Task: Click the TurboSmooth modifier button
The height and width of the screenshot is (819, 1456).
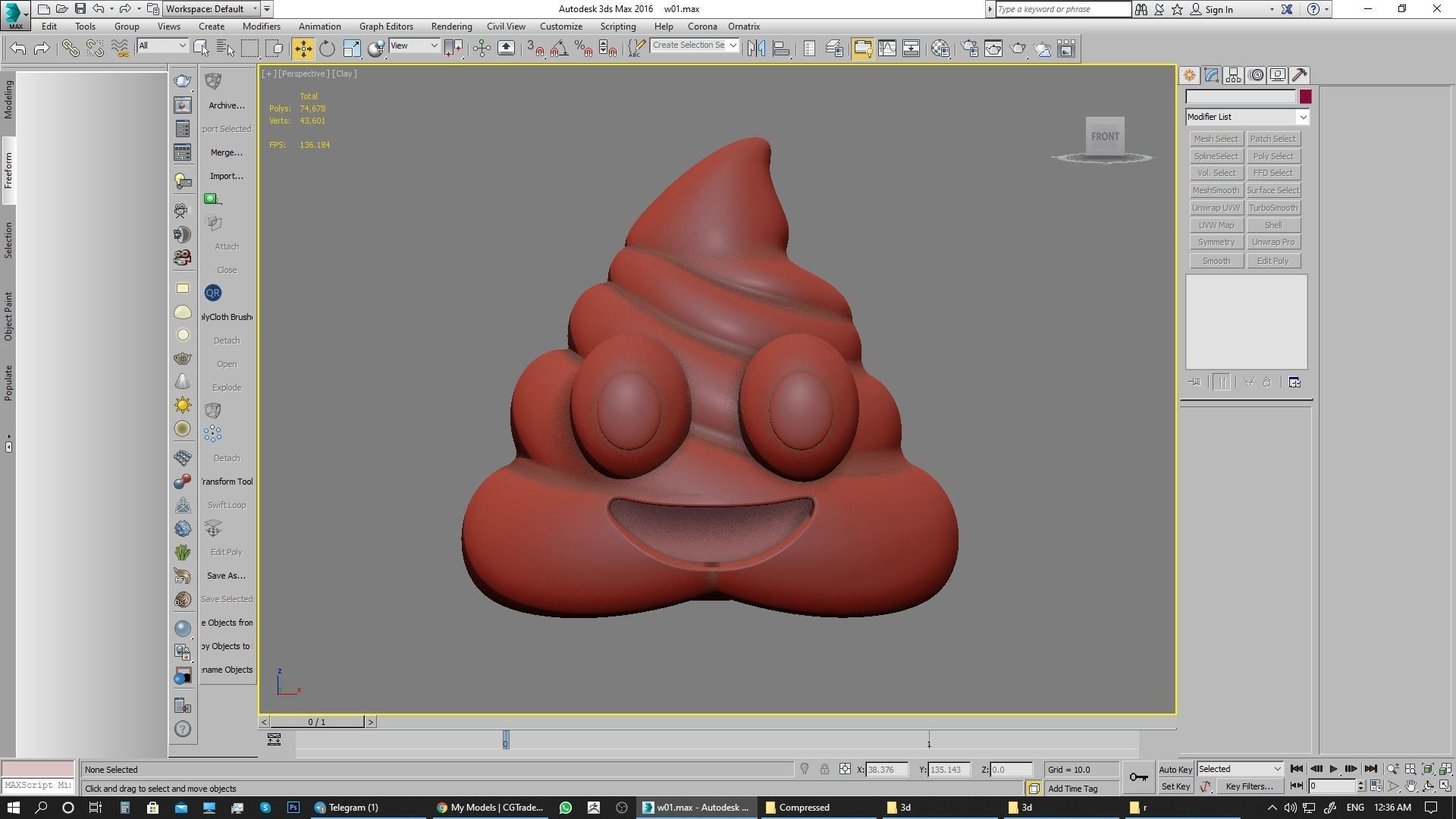Action: pos(1273,208)
